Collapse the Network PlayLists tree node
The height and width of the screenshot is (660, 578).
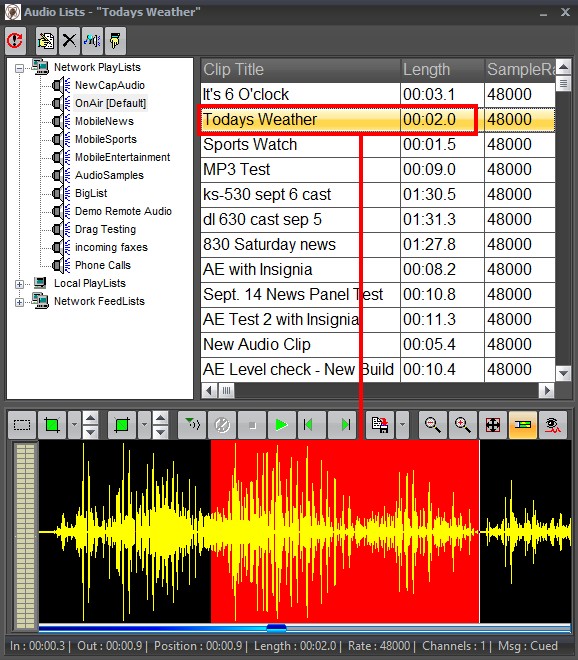click(19, 68)
